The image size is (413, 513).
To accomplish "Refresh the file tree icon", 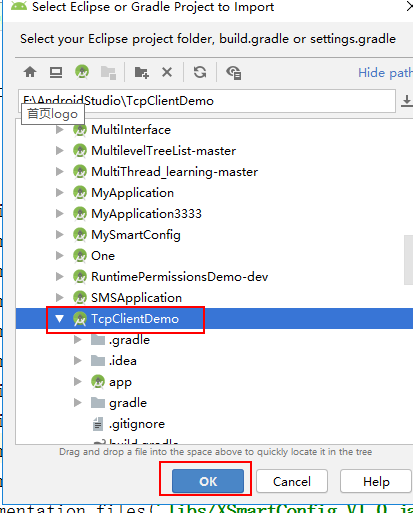I will click(200, 72).
